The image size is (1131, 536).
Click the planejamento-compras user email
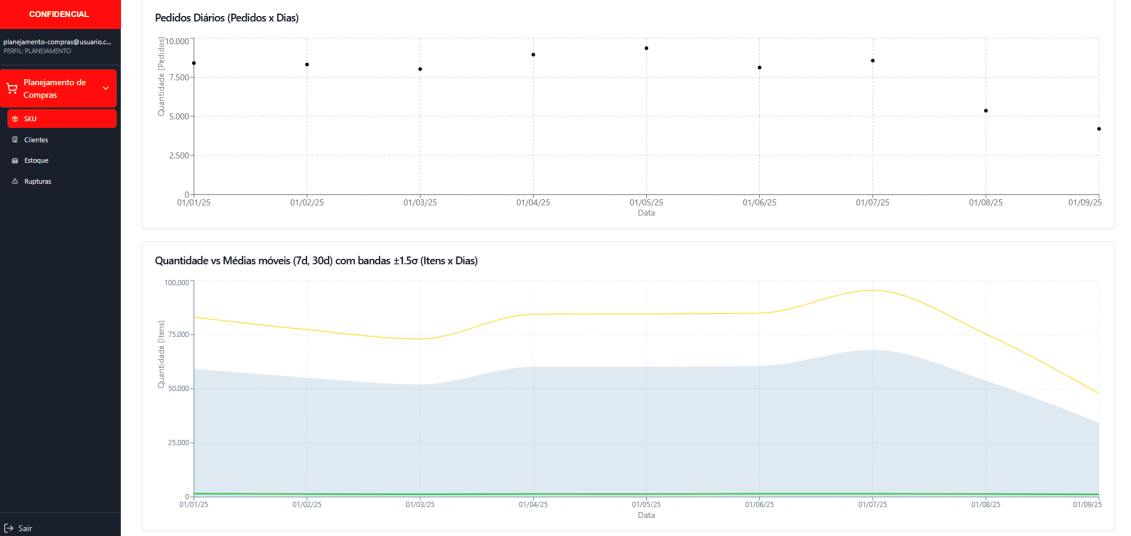pos(56,42)
